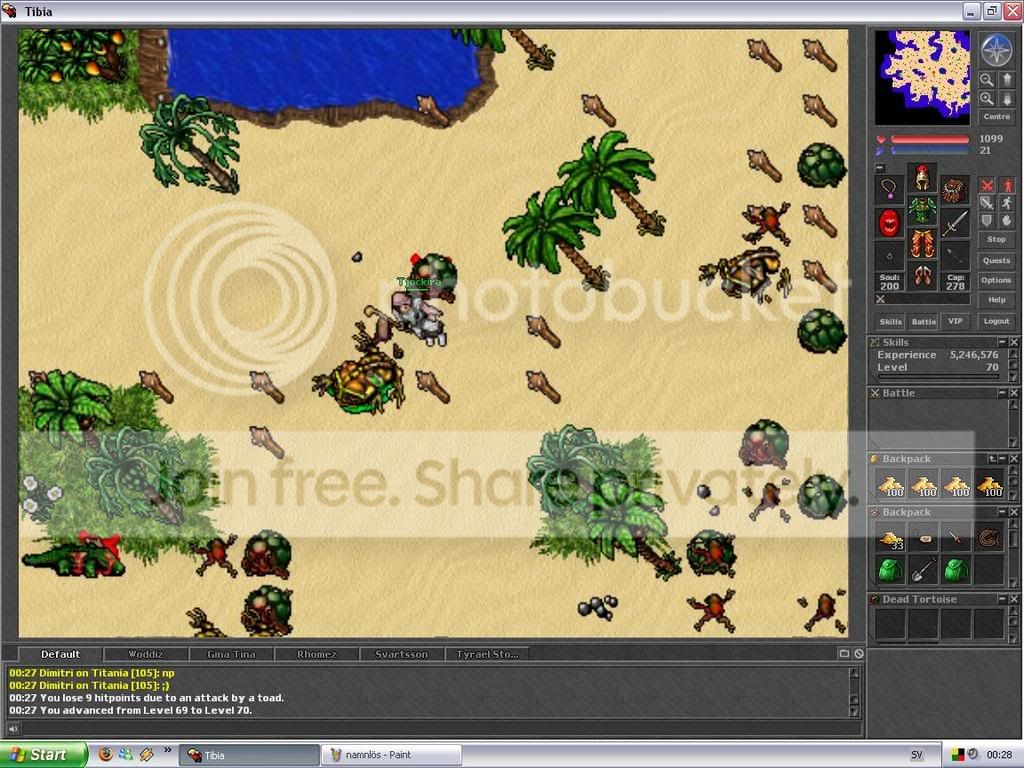The height and width of the screenshot is (768, 1024).
Task: Zoom out the minimap
Action: coord(987,80)
